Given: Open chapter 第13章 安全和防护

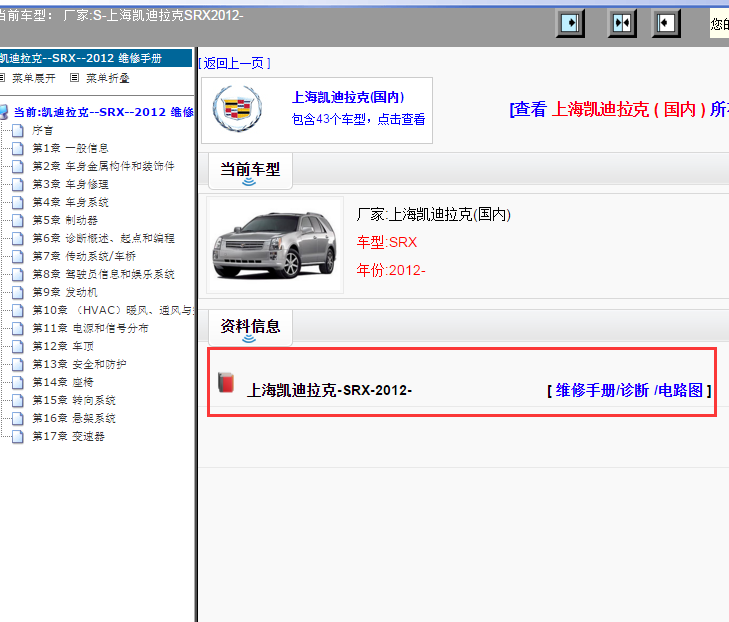Looking at the screenshot, I should tap(79, 364).
